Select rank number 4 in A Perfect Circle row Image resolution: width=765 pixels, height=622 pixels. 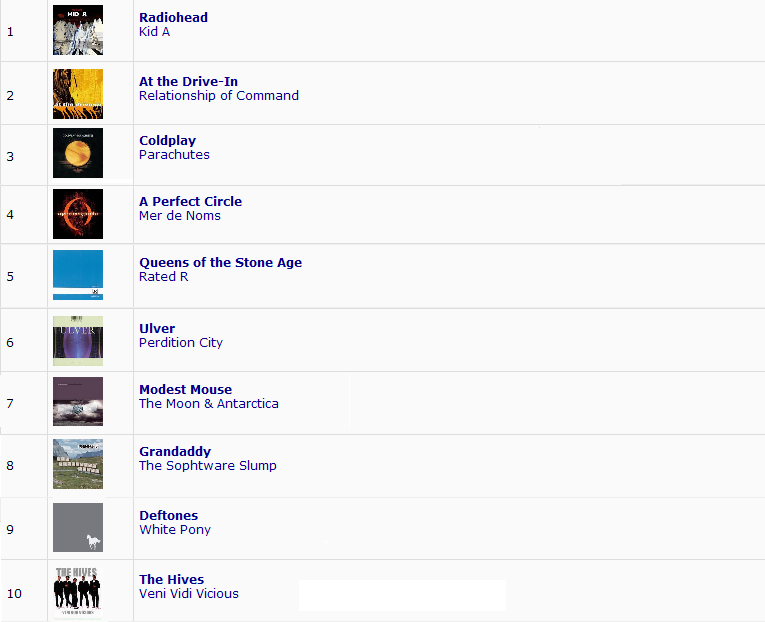10,215
